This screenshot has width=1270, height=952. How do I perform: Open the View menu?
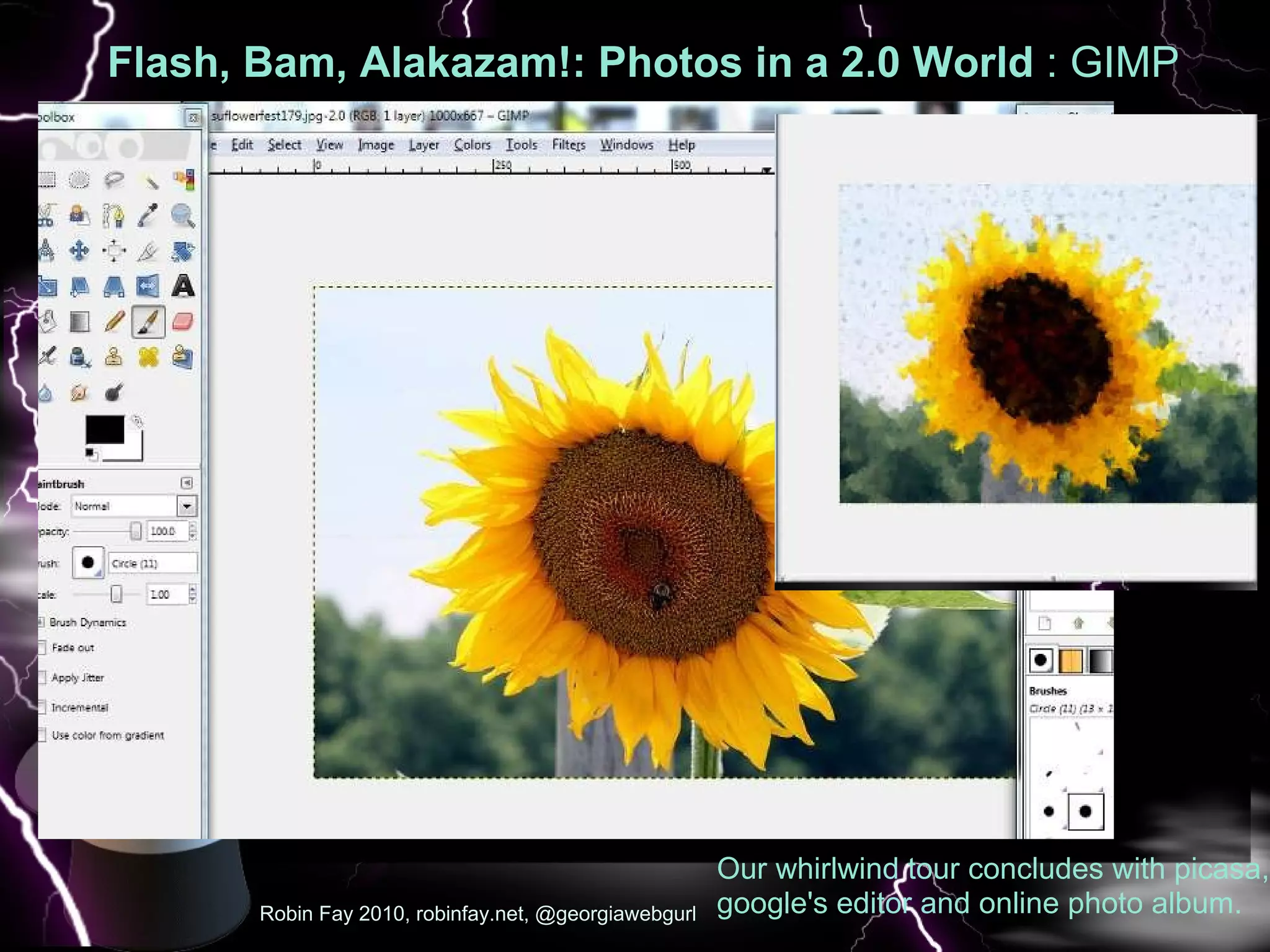pyautogui.click(x=329, y=145)
